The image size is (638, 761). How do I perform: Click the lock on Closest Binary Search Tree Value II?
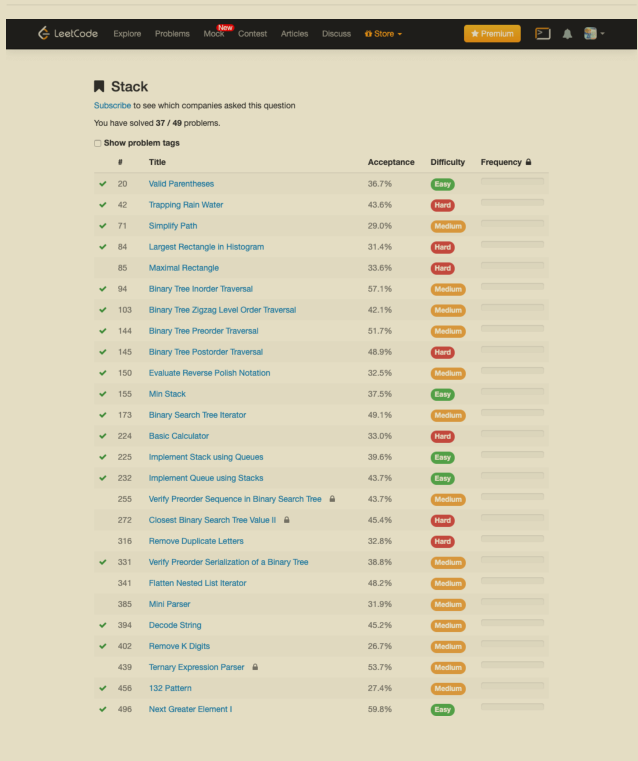286,520
